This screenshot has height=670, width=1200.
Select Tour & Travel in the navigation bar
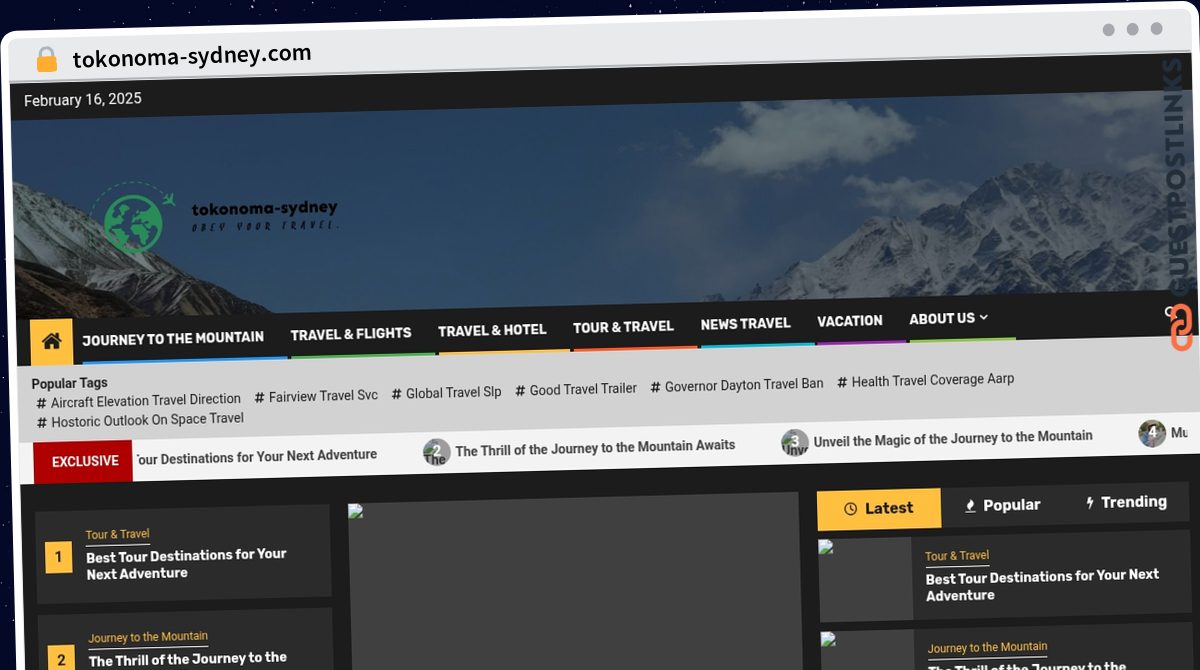(x=623, y=327)
